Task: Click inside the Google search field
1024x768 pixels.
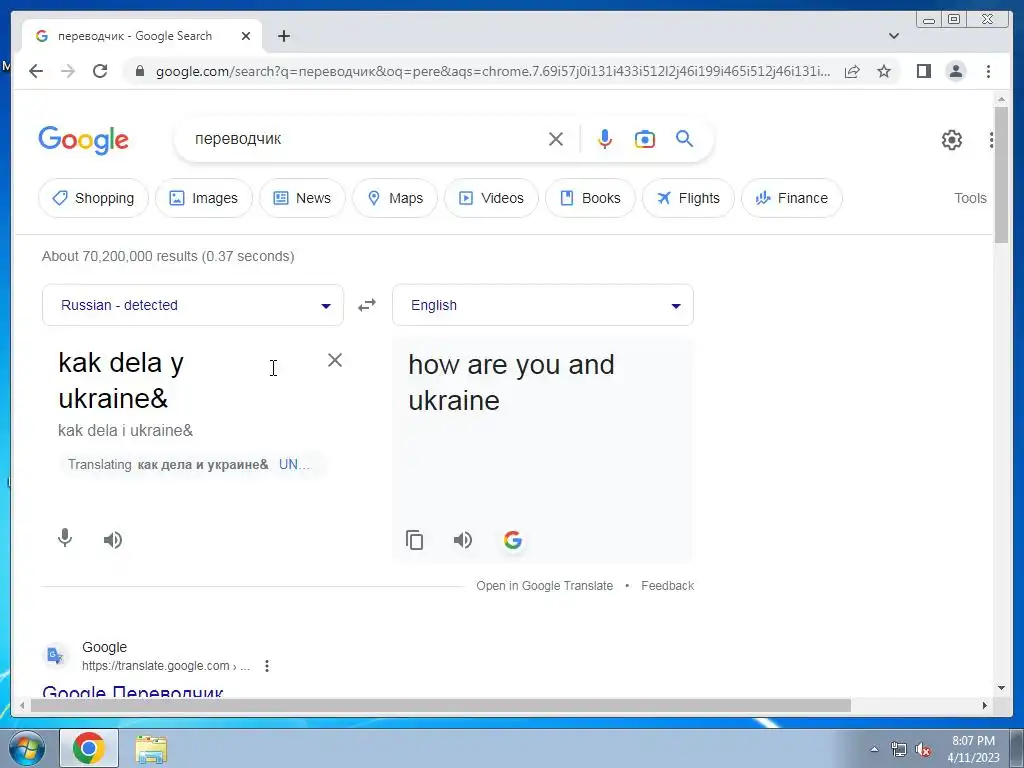Action: click(366, 139)
